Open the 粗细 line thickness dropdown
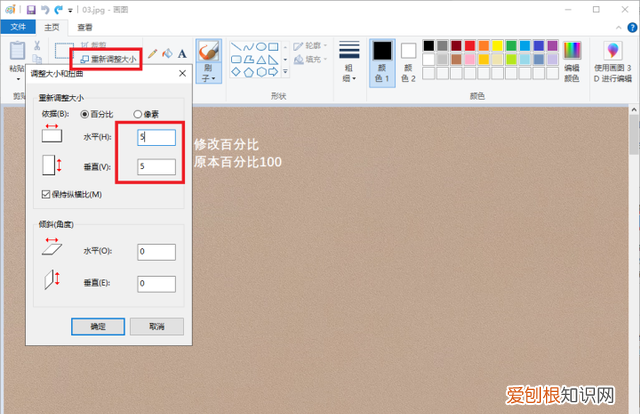 (x=349, y=61)
